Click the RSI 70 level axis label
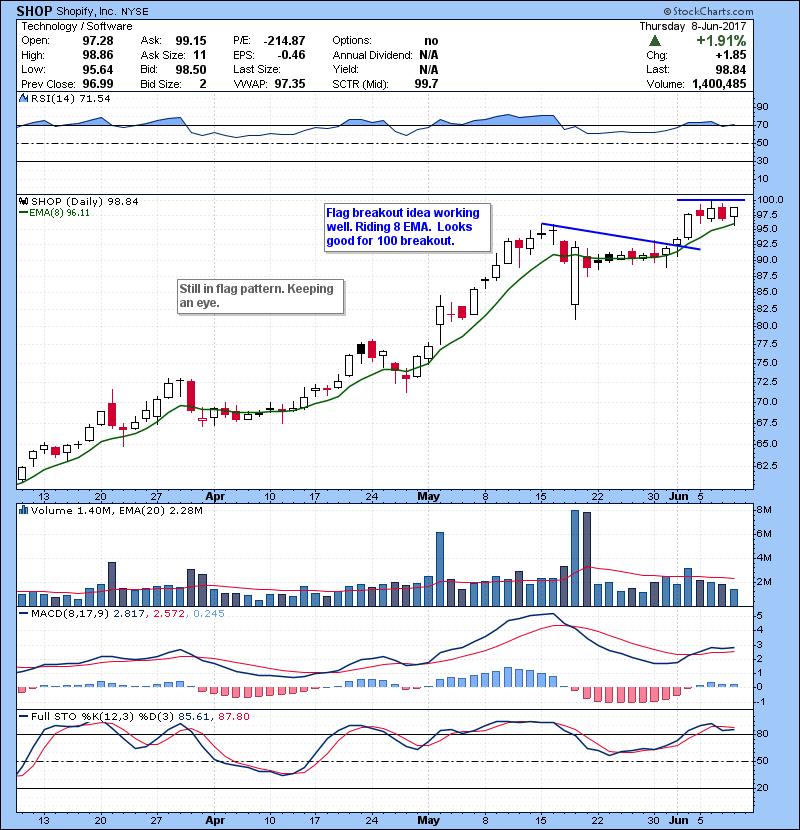 pos(762,125)
